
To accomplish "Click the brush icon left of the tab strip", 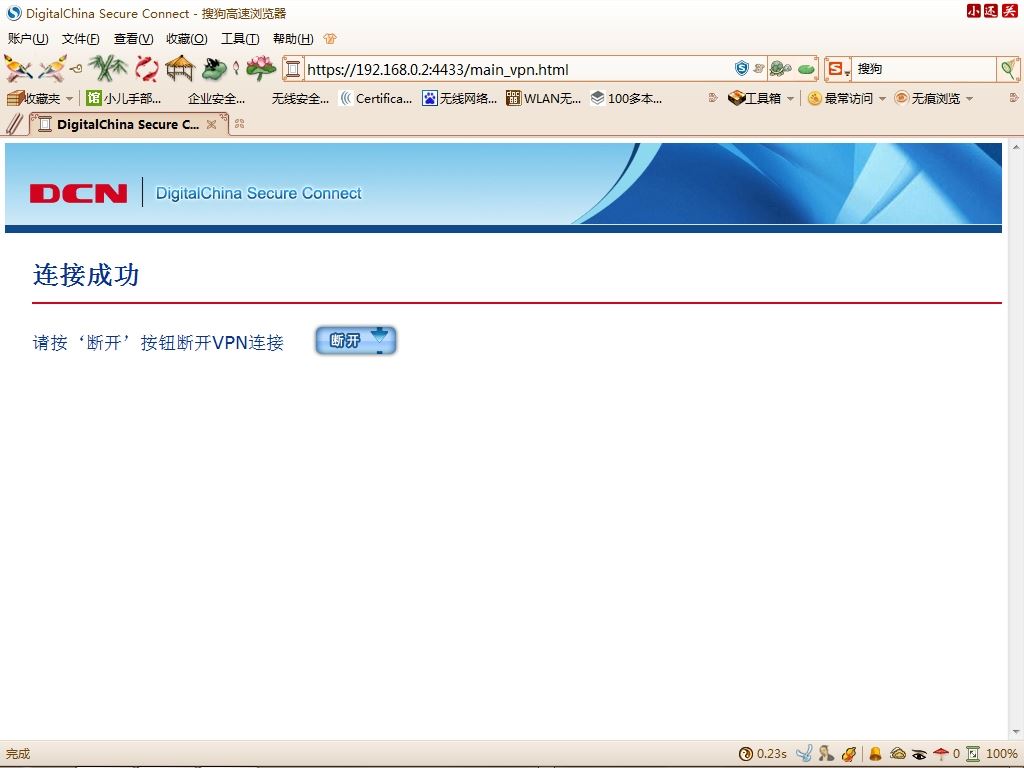I will (x=14, y=123).
